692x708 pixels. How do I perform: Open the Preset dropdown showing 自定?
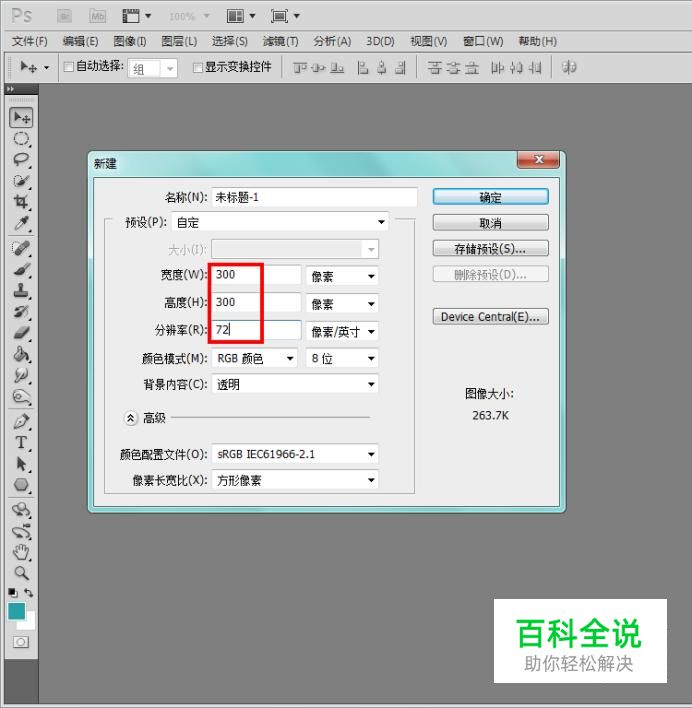click(x=280, y=222)
